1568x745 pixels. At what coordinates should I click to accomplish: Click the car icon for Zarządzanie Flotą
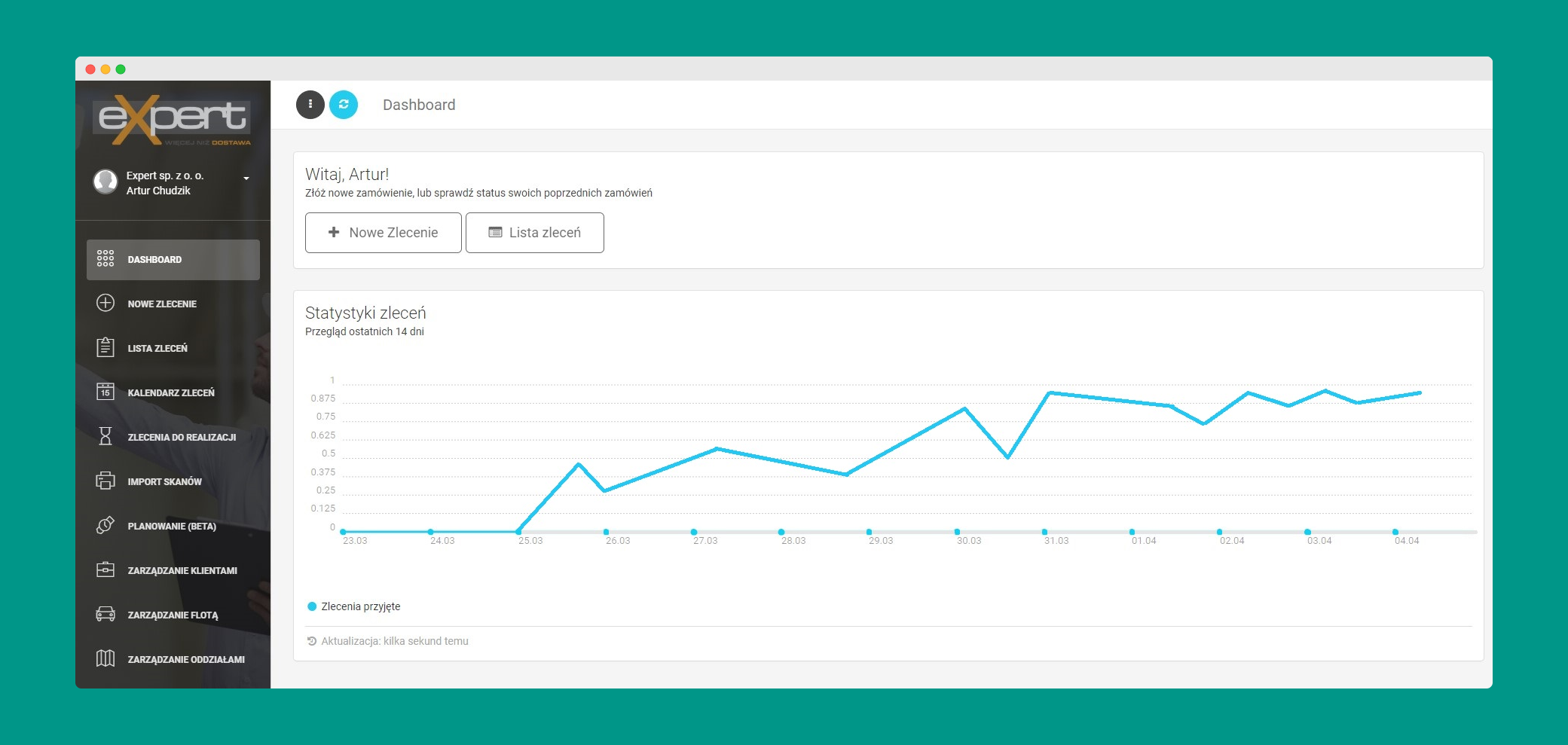[x=105, y=614]
